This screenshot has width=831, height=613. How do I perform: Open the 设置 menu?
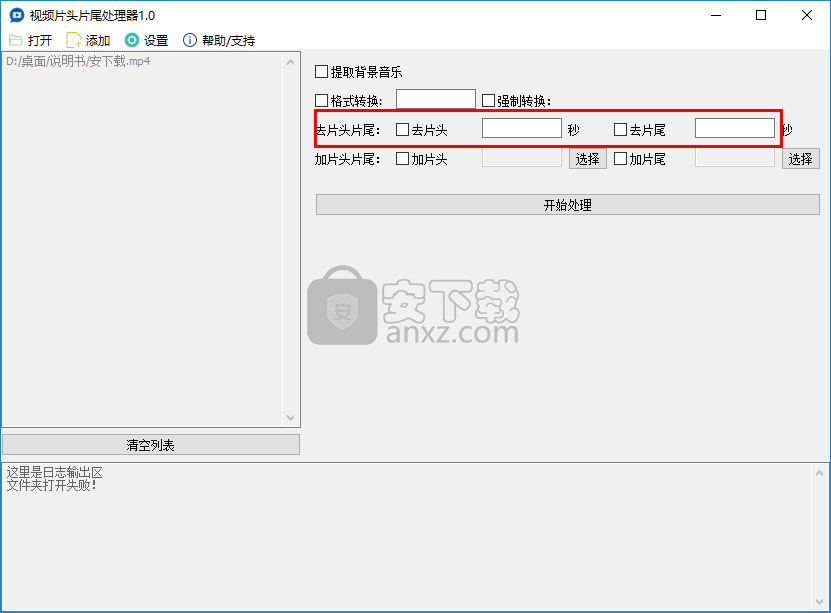146,40
